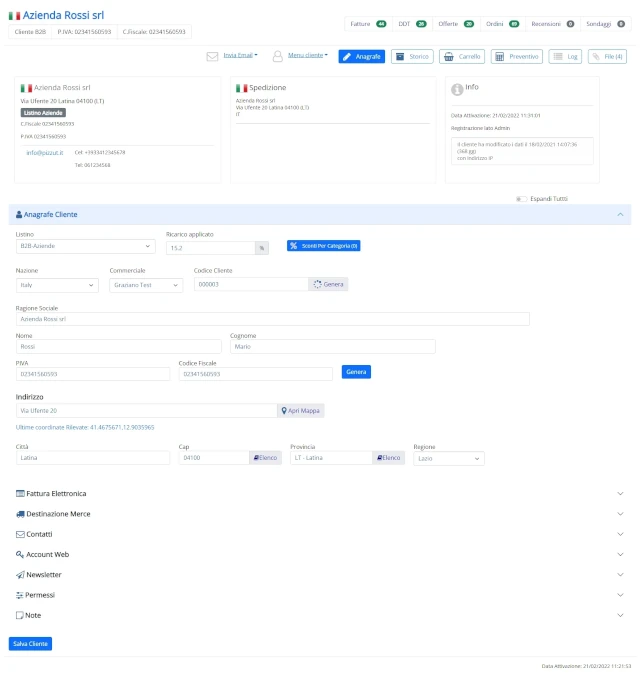Click the user icon beside Menu cliente
Viewport: 640px width, 684px height.
[x=277, y=56]
